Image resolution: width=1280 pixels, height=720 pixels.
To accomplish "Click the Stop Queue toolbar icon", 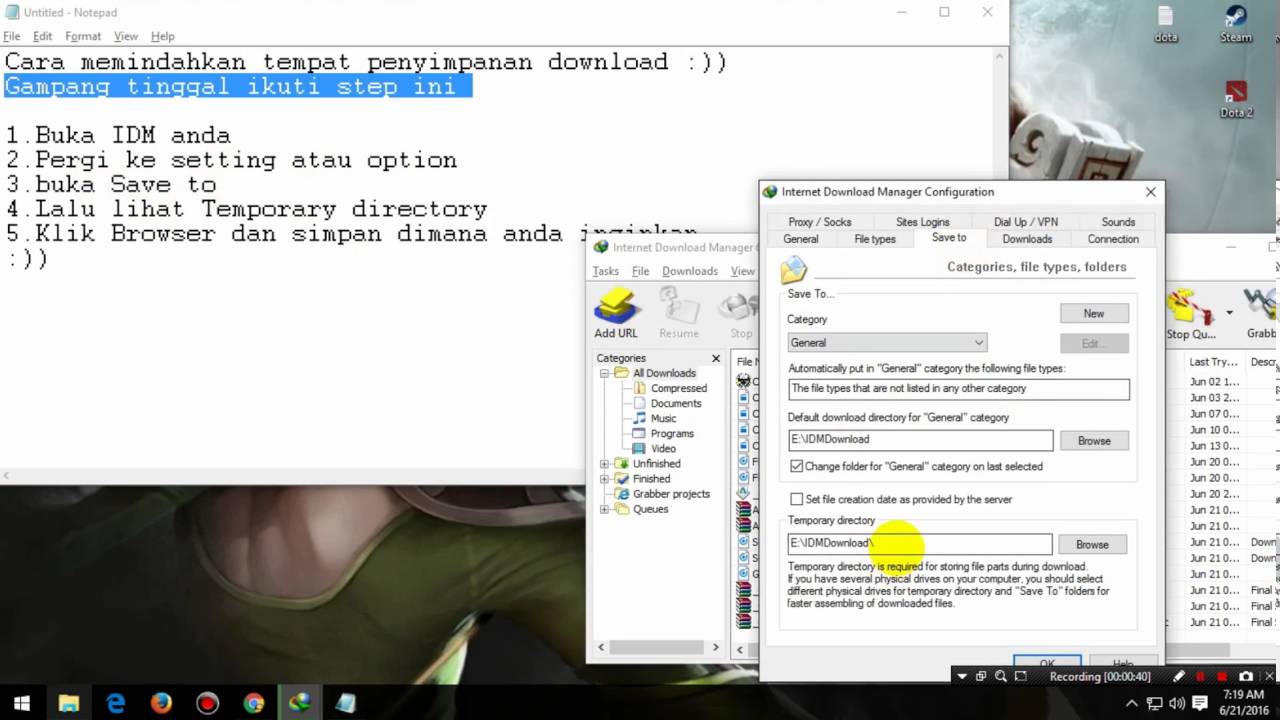I will coord(1191,314).
